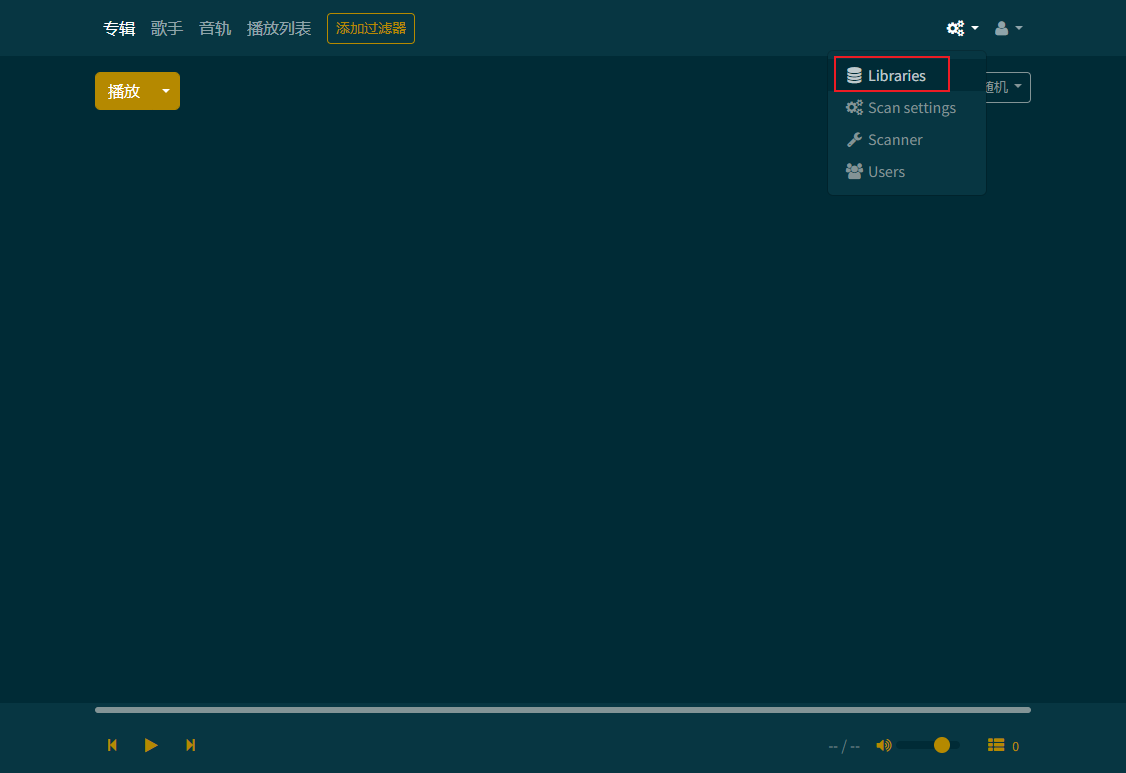This screenshot has width=1126, height=773.
Task: Start playback with play icon
Action: [x=151, y=745]
